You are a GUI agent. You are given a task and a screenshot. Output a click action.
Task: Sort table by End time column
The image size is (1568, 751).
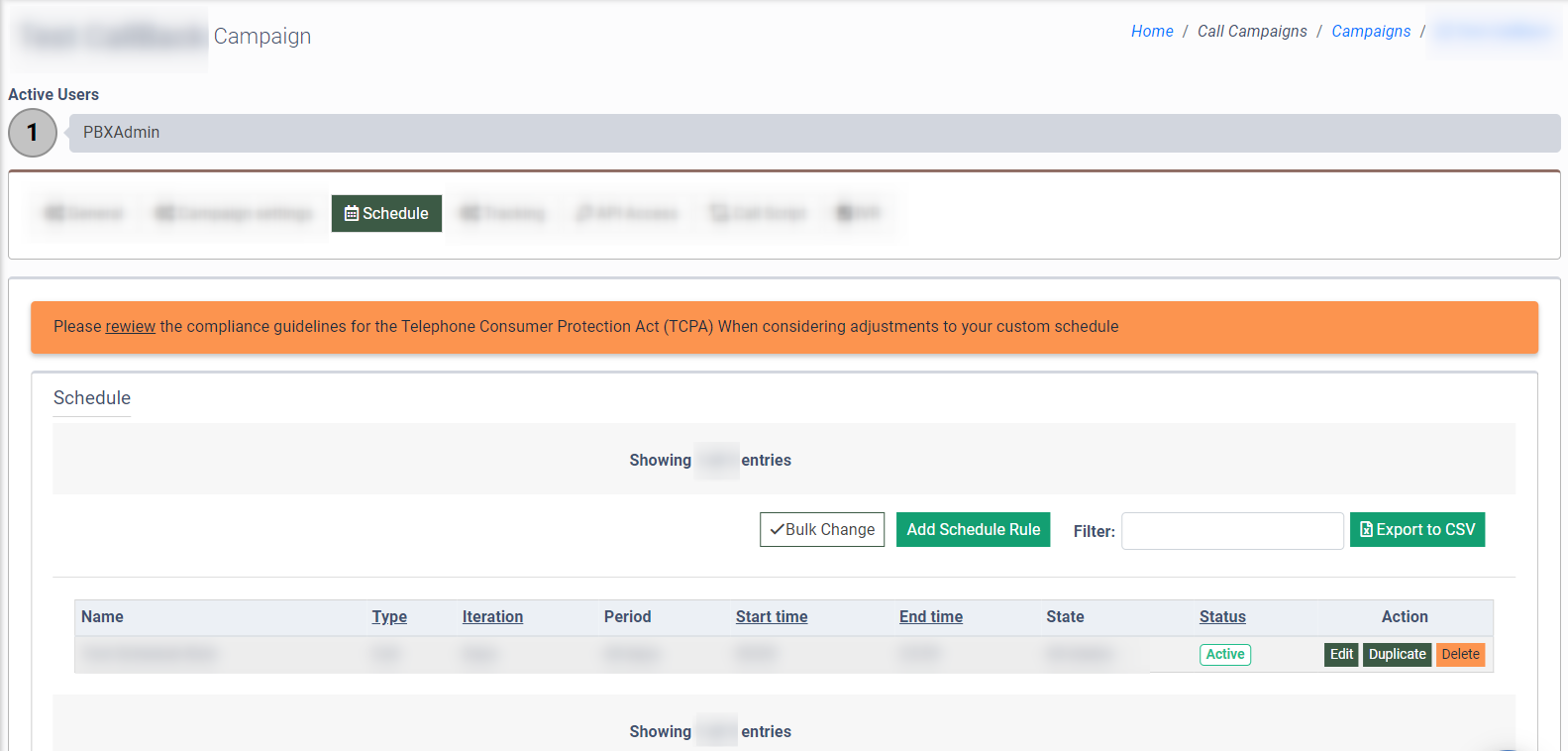(930, 617)
